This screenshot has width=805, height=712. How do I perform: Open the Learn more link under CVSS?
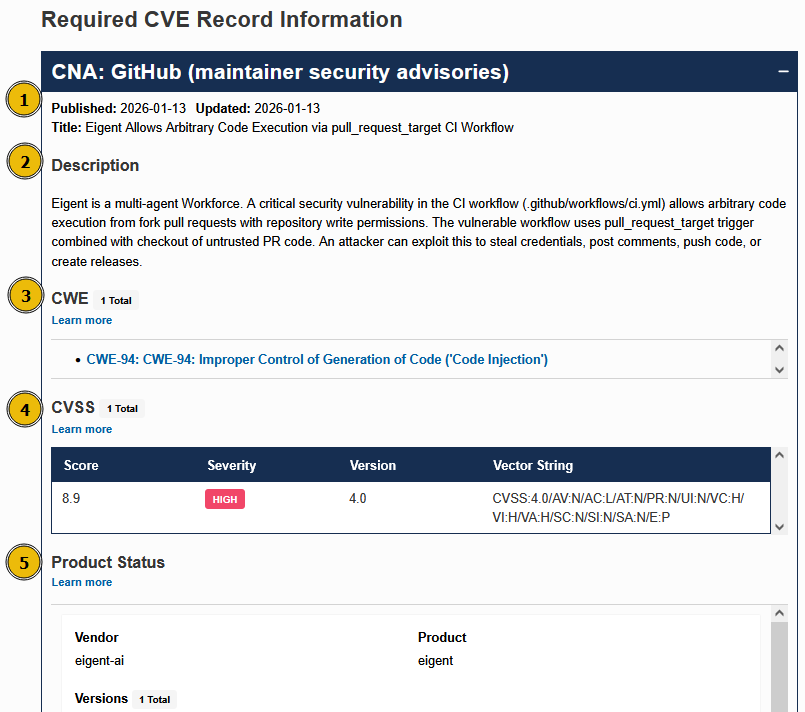pos(81,429)
